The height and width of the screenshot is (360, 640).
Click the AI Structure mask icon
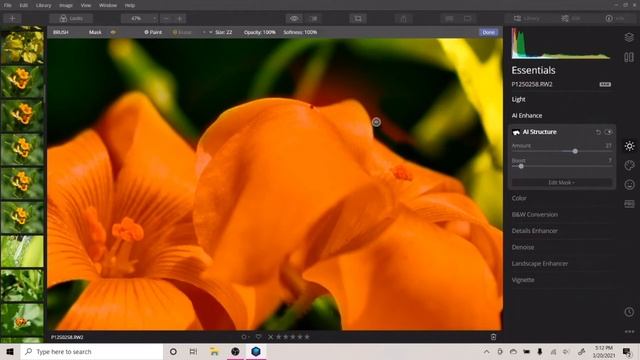tap(516, 132)
